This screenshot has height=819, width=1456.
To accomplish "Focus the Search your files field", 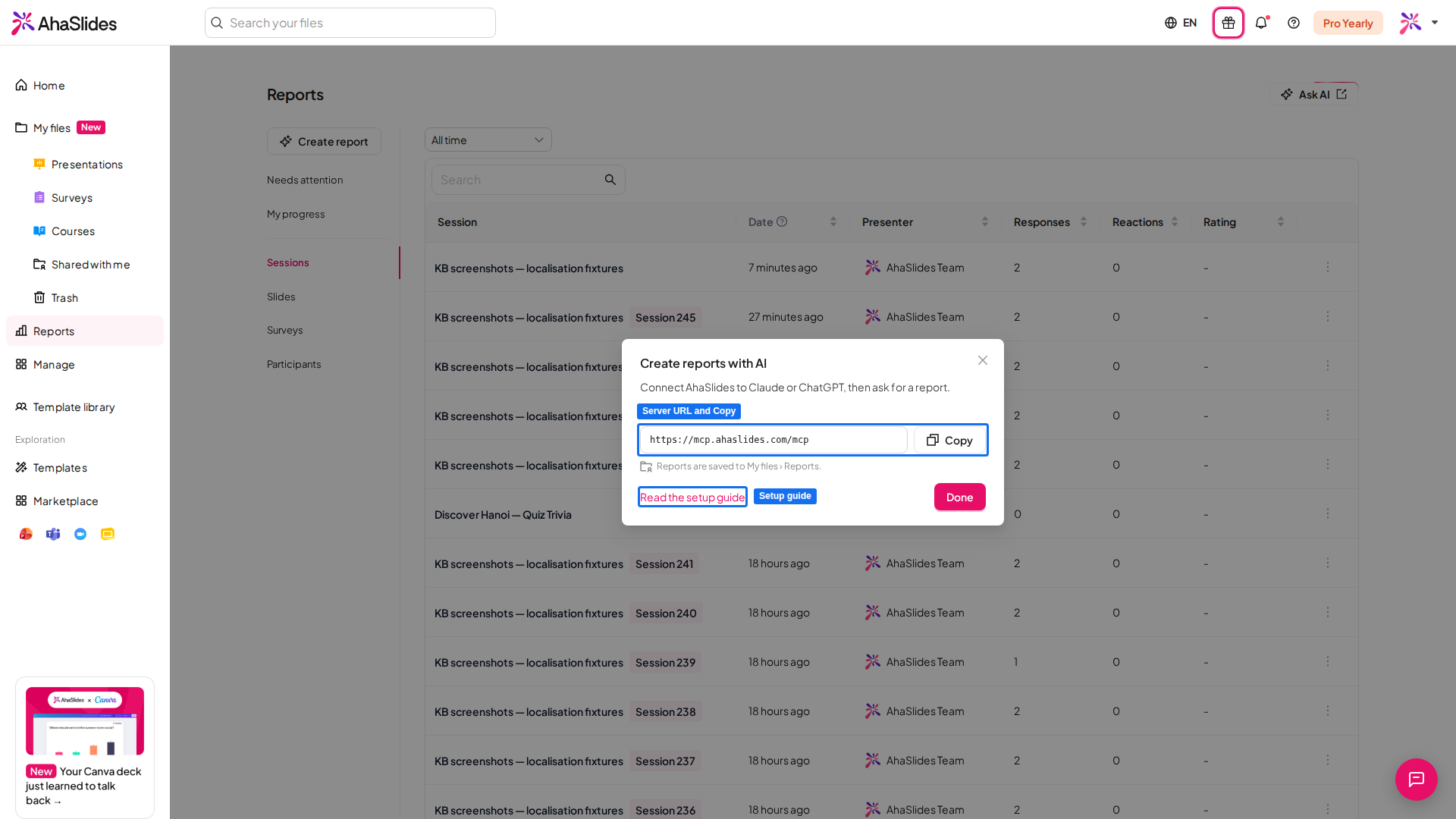I will click(x=350, y=23).
